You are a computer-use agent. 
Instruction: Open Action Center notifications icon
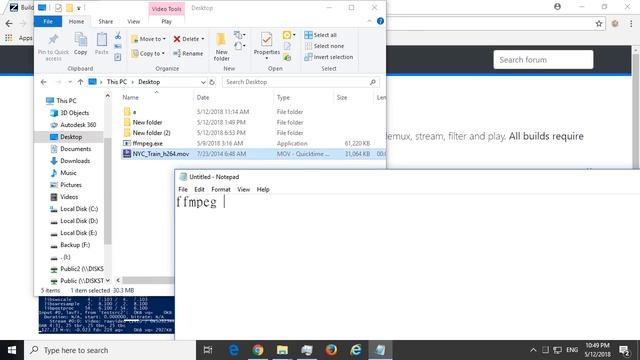pos(624,350)
